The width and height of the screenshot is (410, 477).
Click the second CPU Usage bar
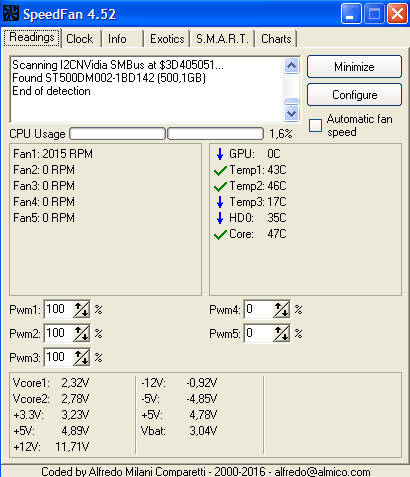pos(215,134)
